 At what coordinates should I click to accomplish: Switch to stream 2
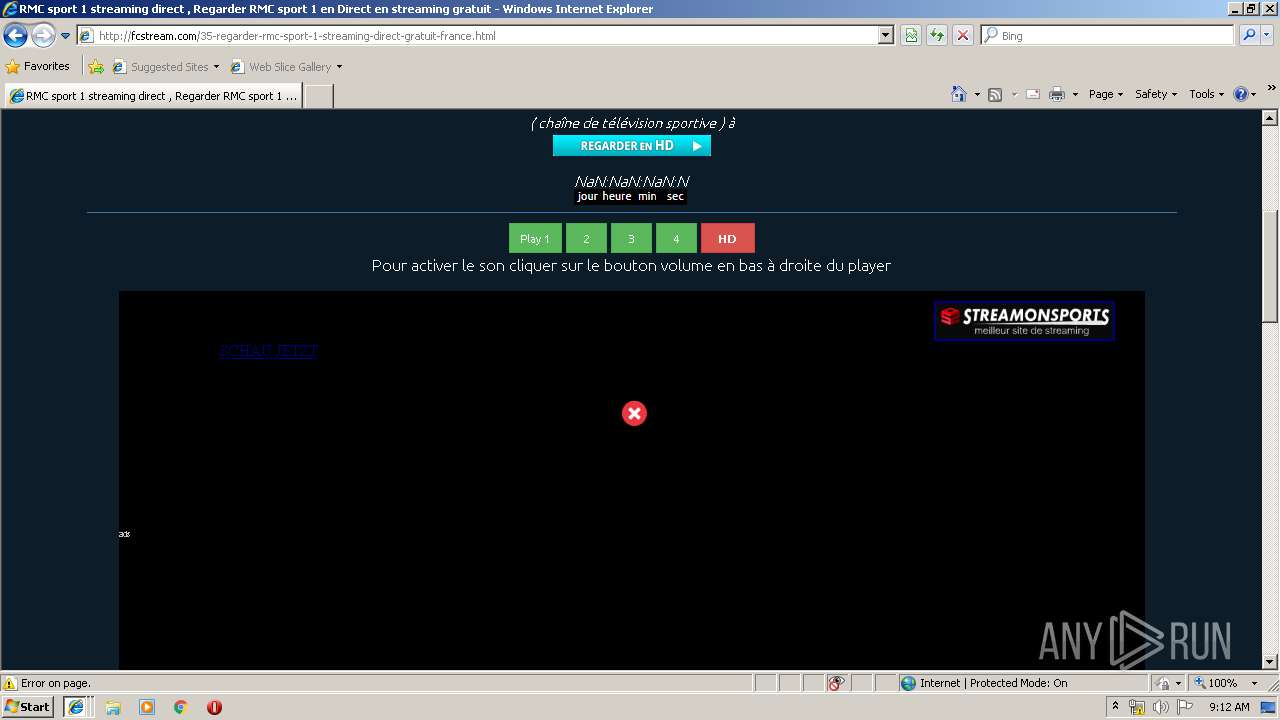point(587,238)
